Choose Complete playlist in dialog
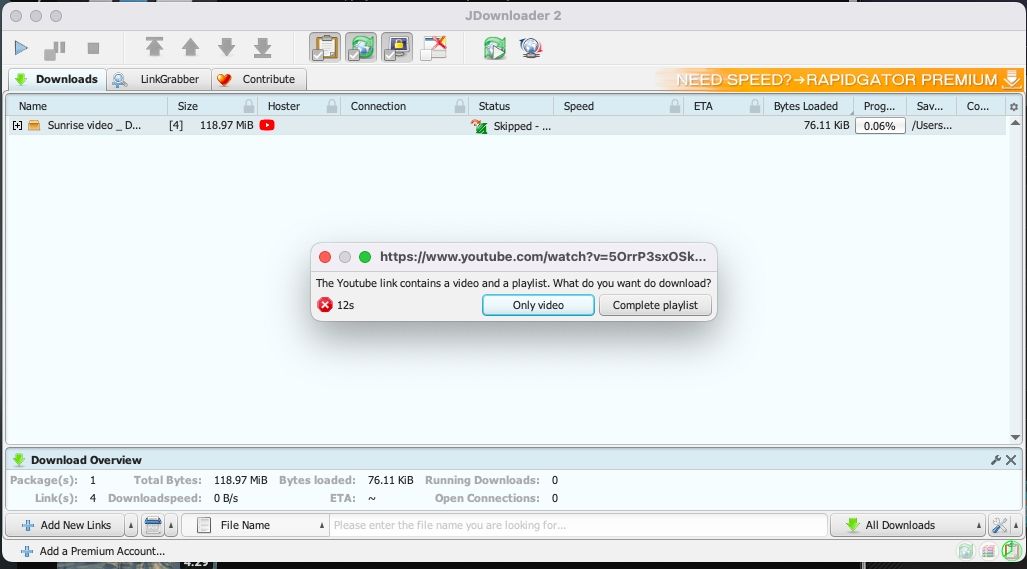This screenshot has height=569, width=1027. [655, 305]
